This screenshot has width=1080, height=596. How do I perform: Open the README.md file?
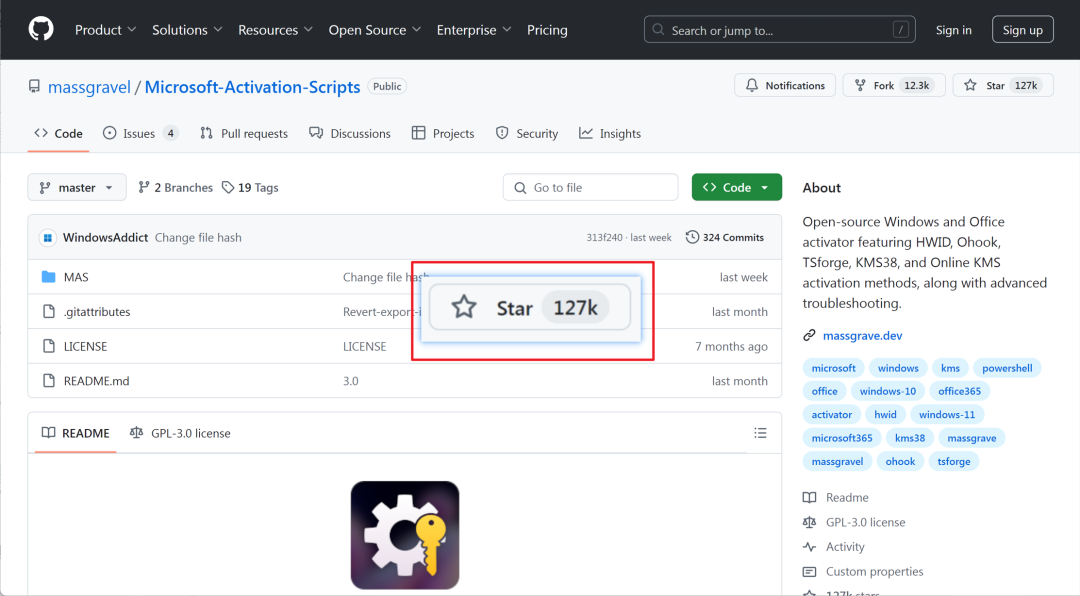[x=96, y=380]
